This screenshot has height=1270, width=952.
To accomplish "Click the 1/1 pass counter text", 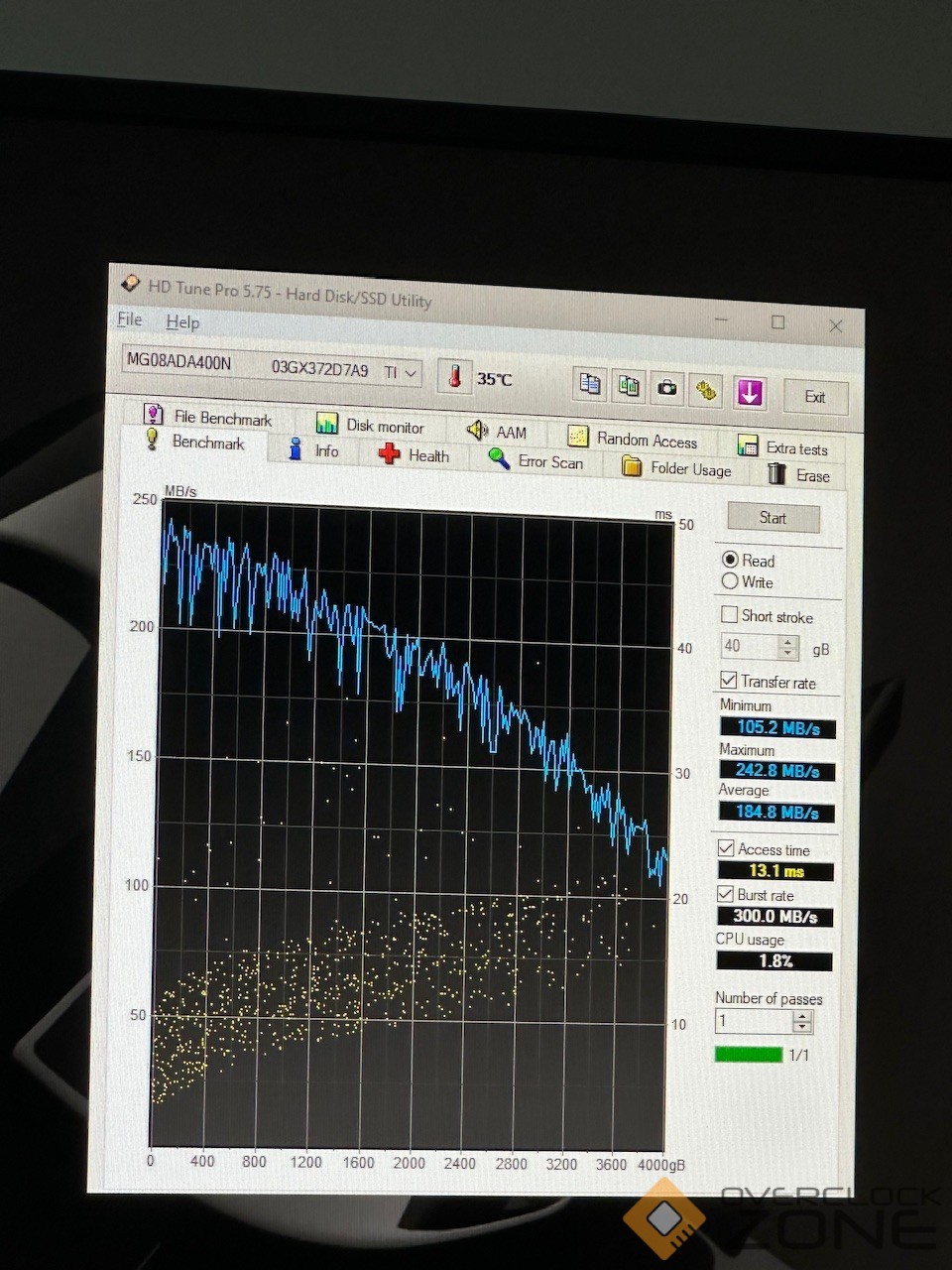I will (x=799, y=1055).
